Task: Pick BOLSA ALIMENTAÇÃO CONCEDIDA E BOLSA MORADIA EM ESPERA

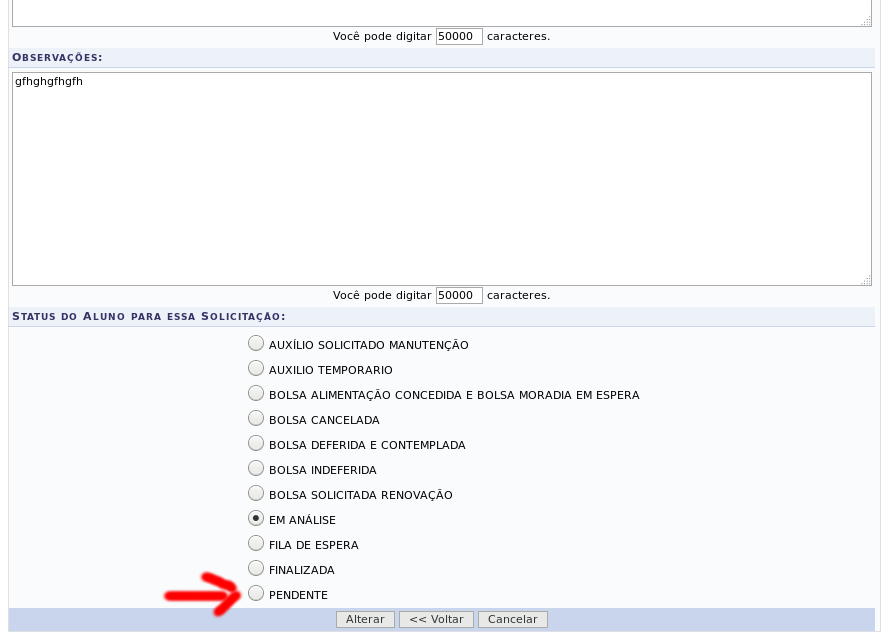Action: pyautogui.click(x=256, y=392)
